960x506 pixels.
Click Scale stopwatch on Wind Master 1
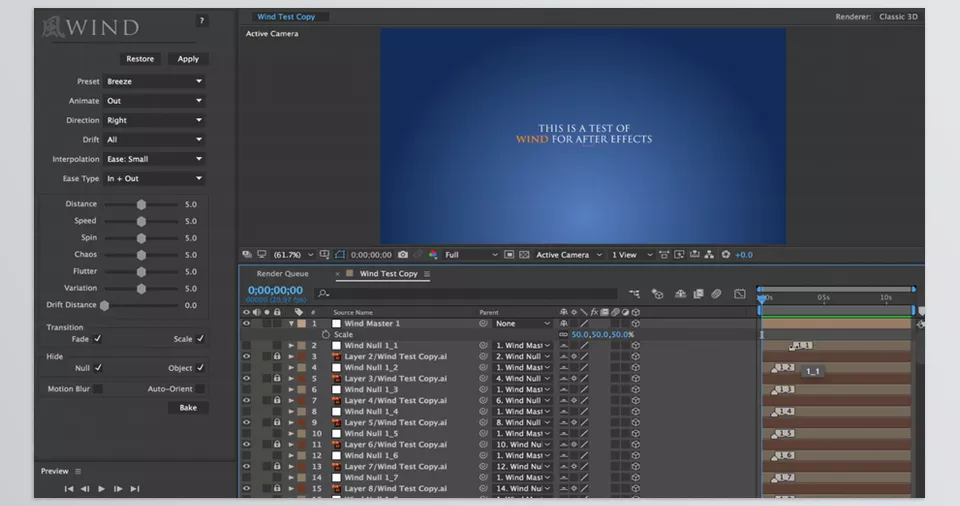(326, 334)
